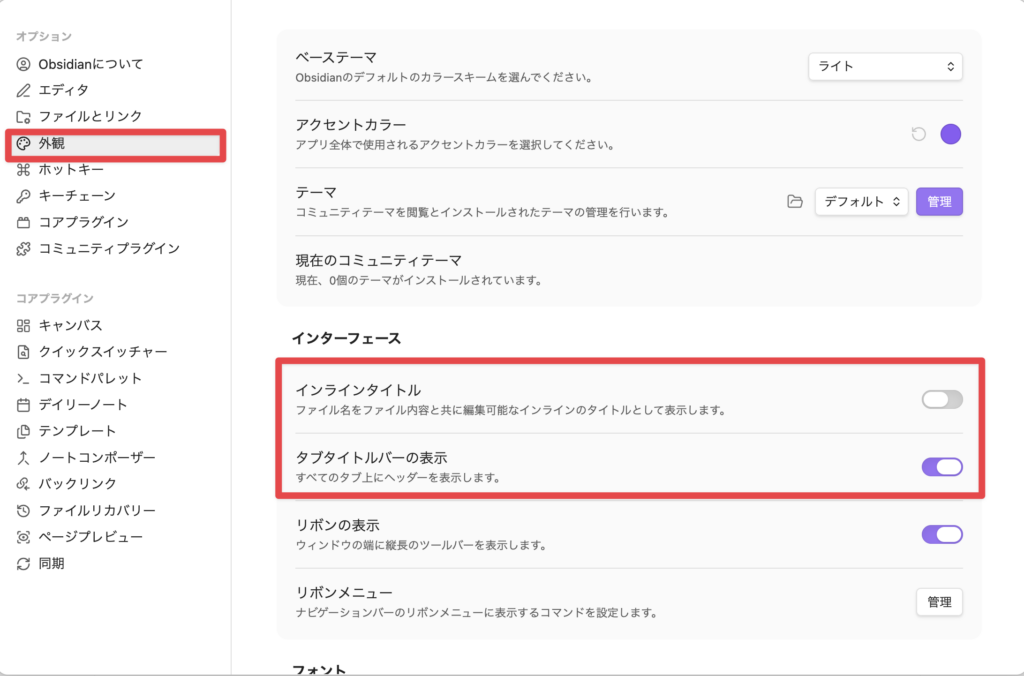The height and width of the screenshot is (676, 1024).
Task: Click the calendar icon for デイリーノート
Action: [24, 405]
